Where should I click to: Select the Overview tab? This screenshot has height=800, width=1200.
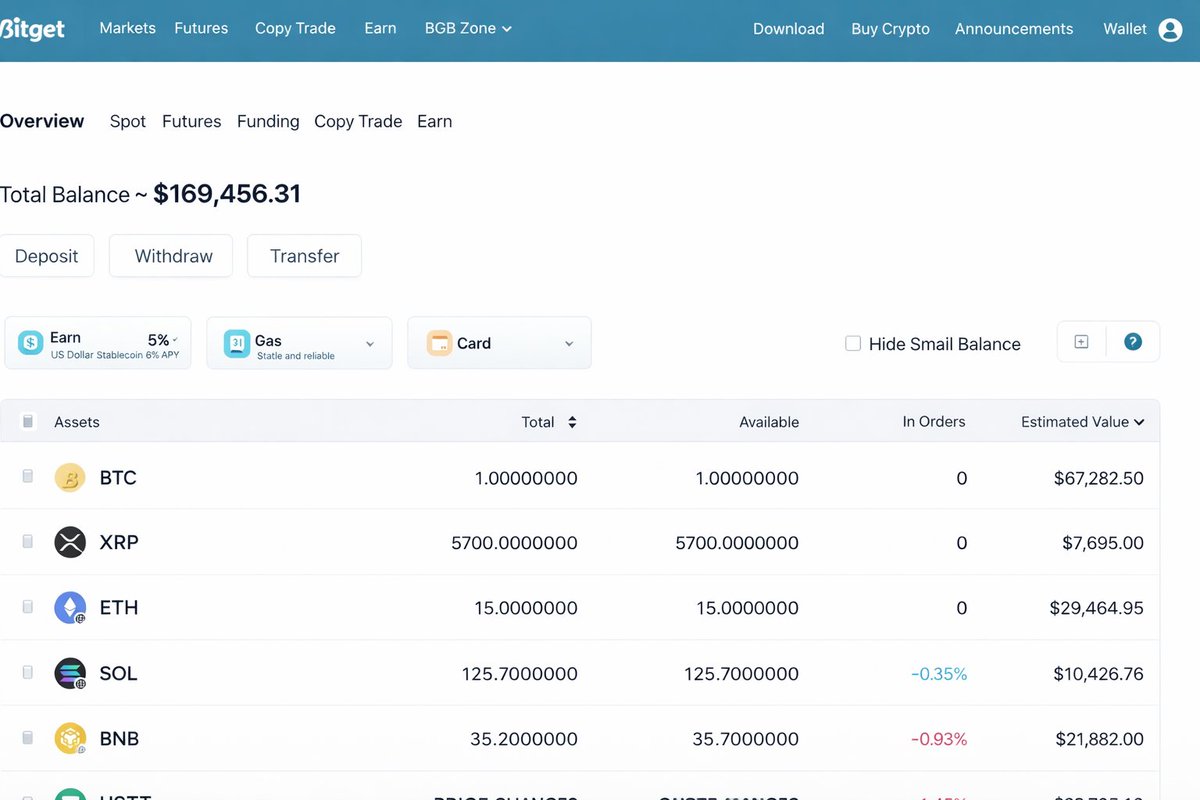(42, 121)
